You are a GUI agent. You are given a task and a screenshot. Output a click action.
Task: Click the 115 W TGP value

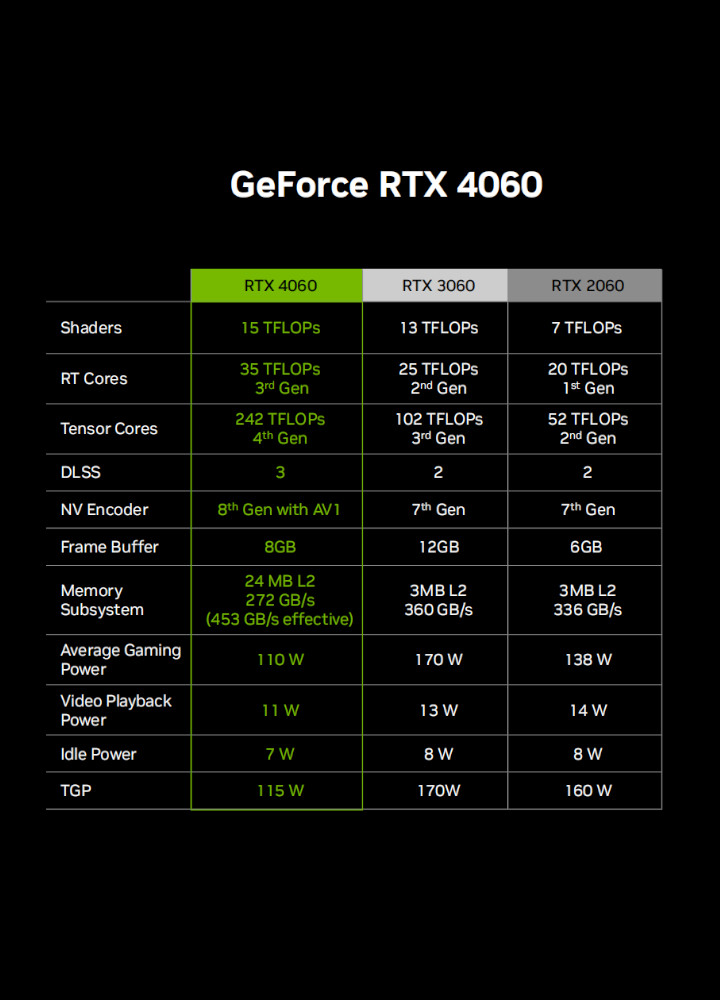coord(280,791)
